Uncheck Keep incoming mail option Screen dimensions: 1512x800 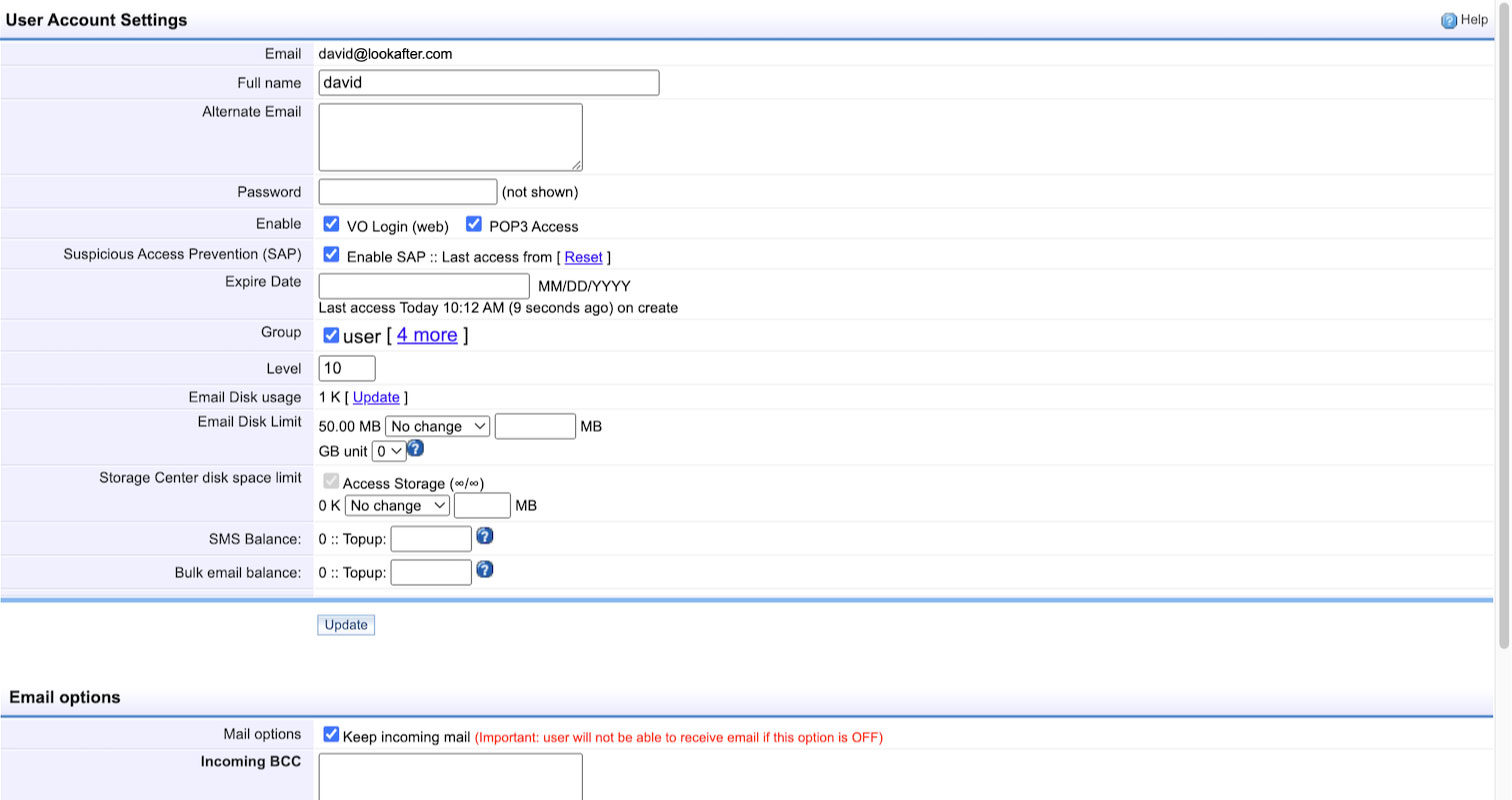331,735
